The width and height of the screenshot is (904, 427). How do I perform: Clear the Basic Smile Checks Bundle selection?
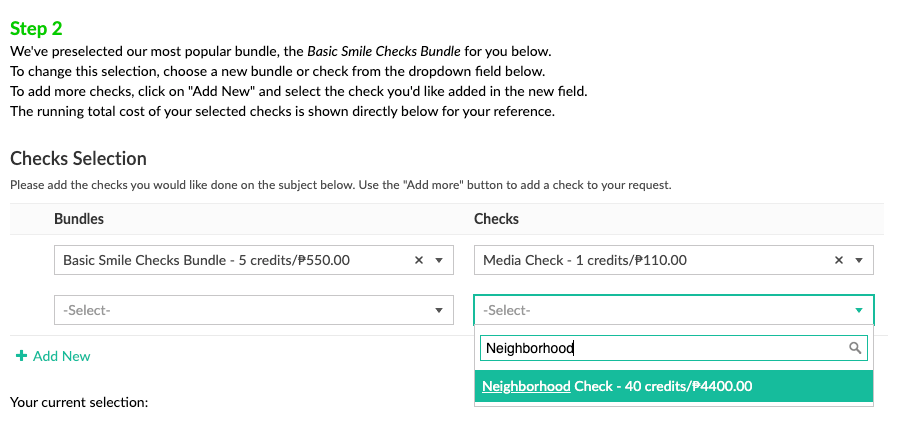pyautogui.click(x=419, y=260)
